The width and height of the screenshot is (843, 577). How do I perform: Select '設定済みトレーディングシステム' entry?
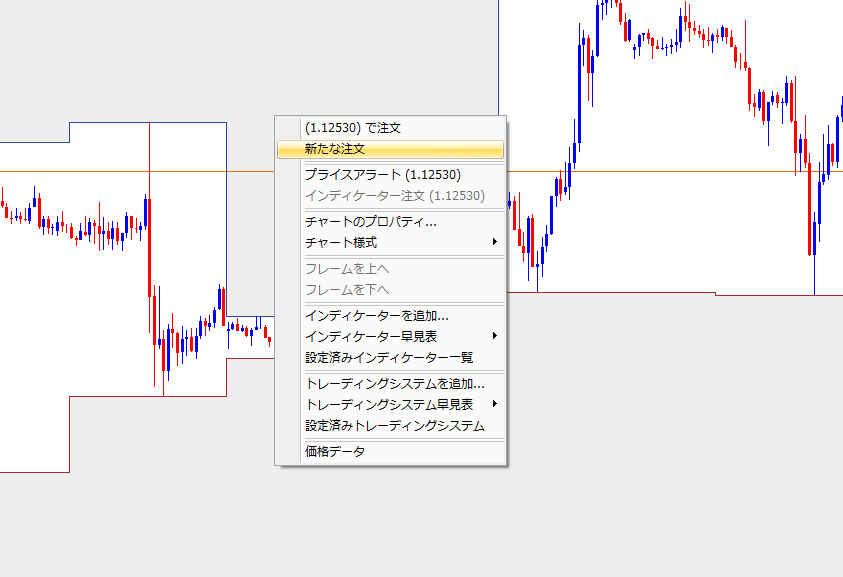[x=390, y=425]
